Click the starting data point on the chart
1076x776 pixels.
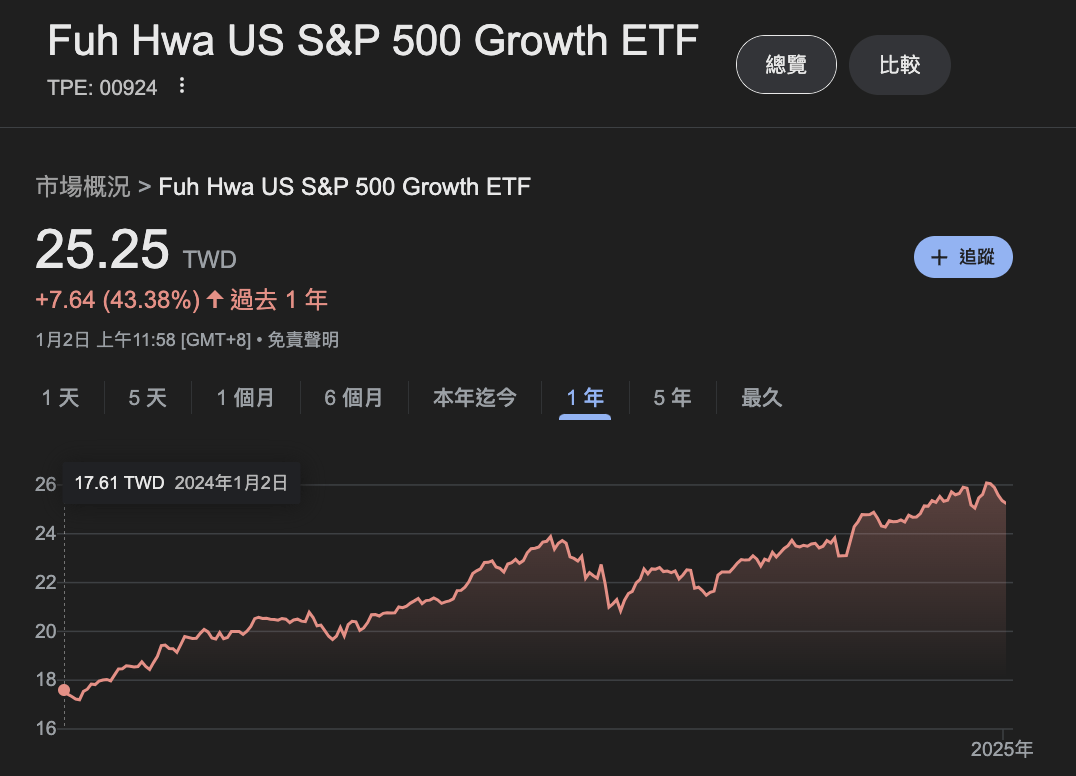64,689
